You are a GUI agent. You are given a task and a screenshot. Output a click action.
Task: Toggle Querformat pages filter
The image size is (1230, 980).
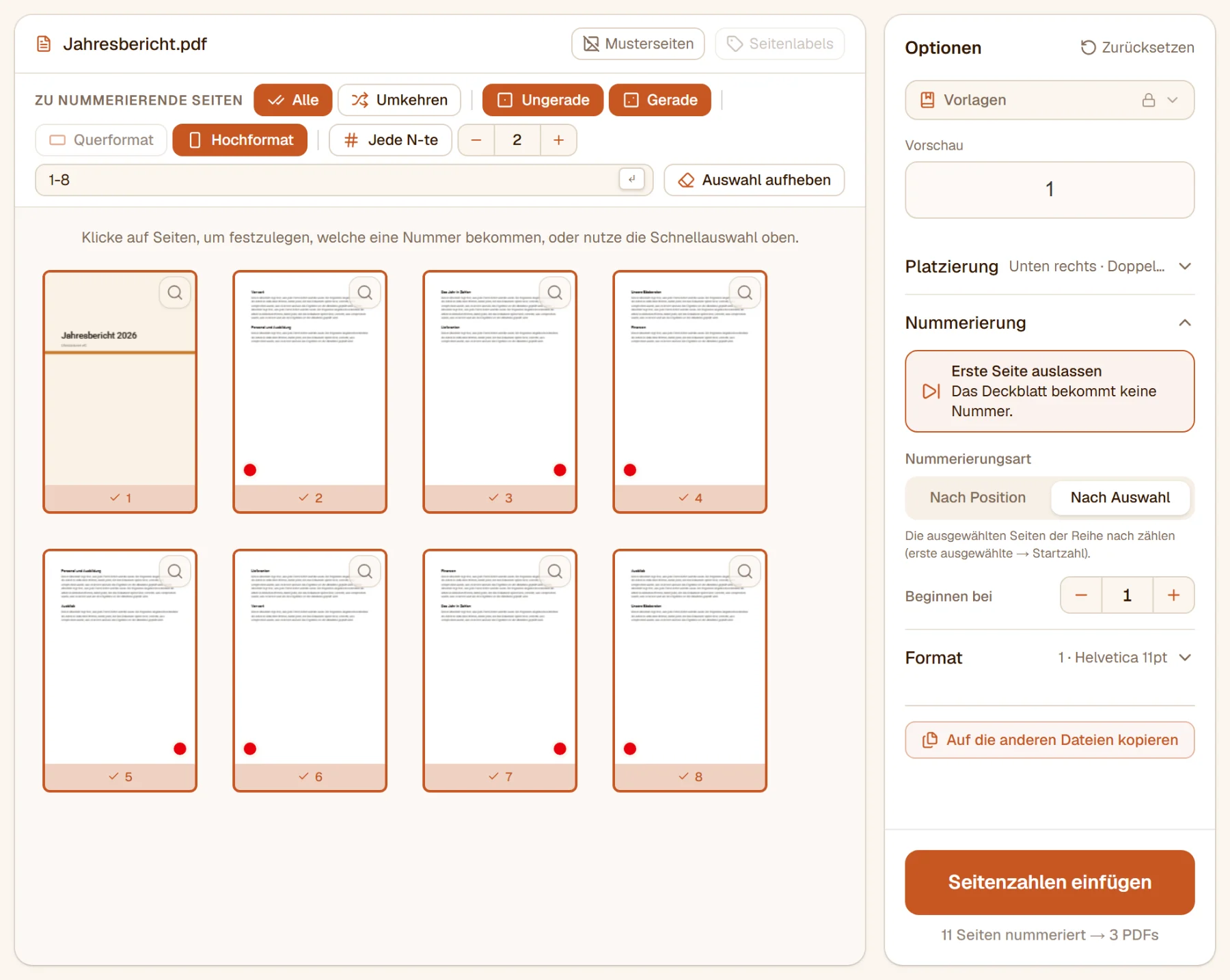pyautogui.click(x=101, y=140)
